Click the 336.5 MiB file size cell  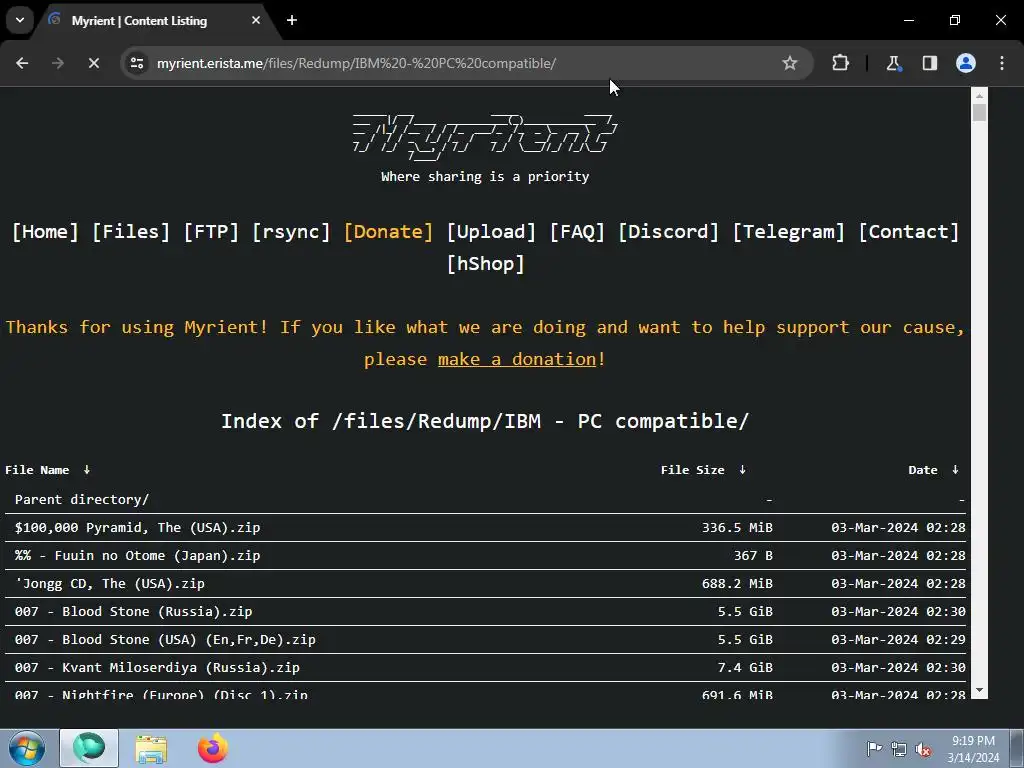[737, 528]
